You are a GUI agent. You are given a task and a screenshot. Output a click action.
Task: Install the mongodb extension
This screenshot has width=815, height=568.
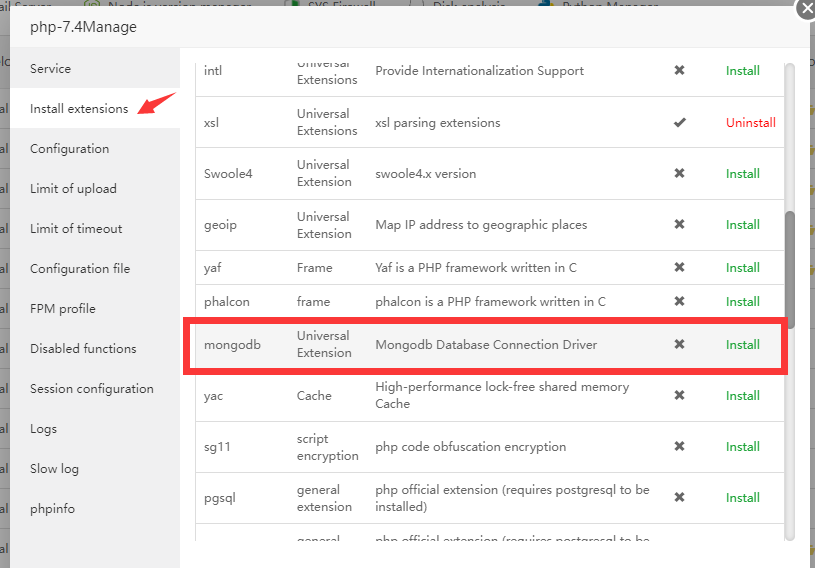coord(742,344)
